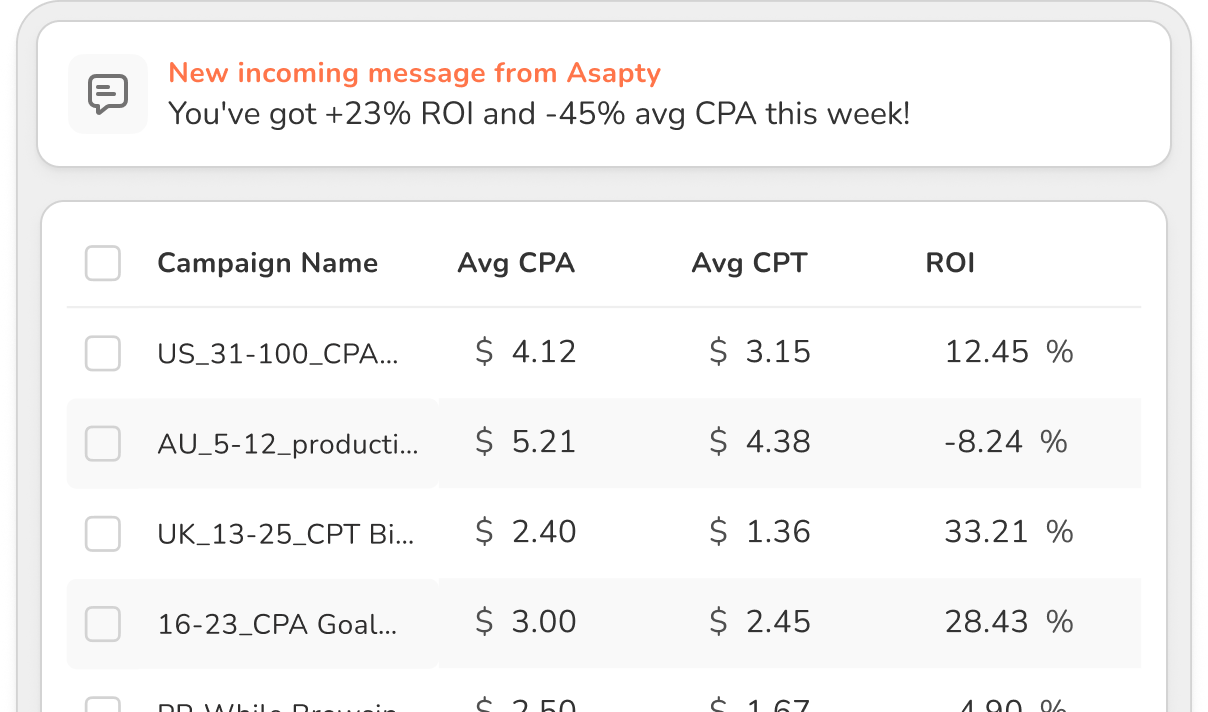
Task: Check the UK_13-25_CPT Bi campaign checkbox
Action: [x=102, y=533]
